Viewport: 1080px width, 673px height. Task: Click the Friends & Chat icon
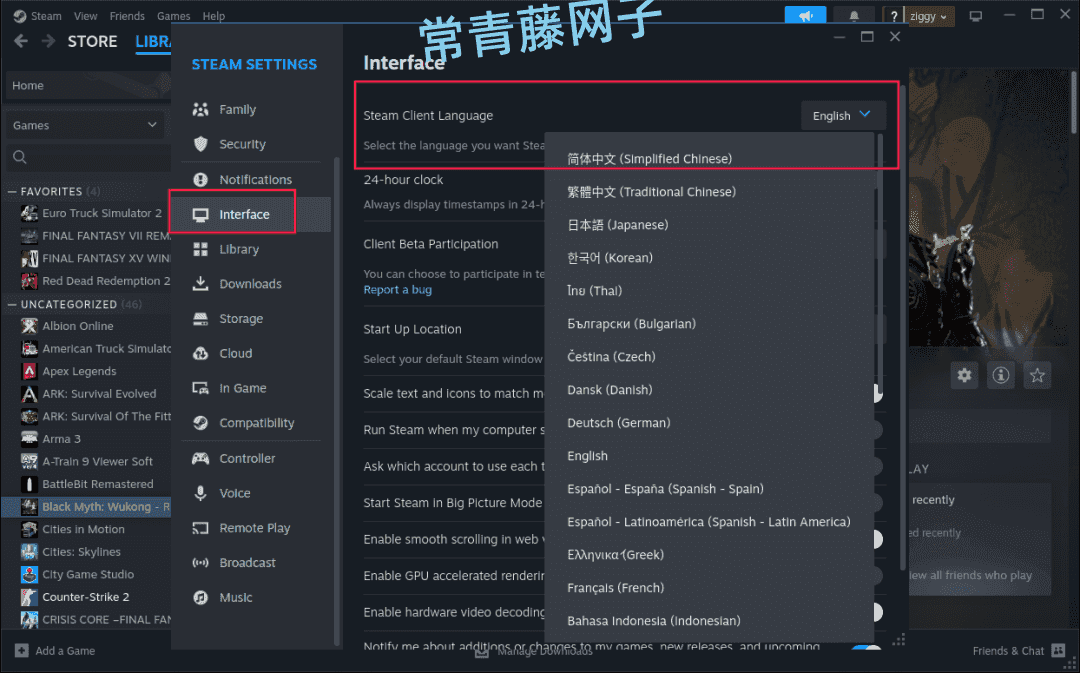(x=1059, y=650)
